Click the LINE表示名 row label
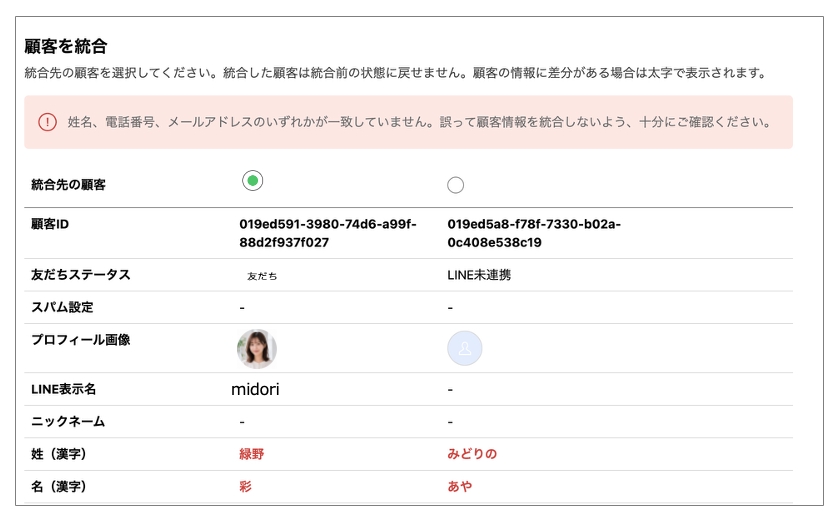839x518 pixels. coord(64,389)
